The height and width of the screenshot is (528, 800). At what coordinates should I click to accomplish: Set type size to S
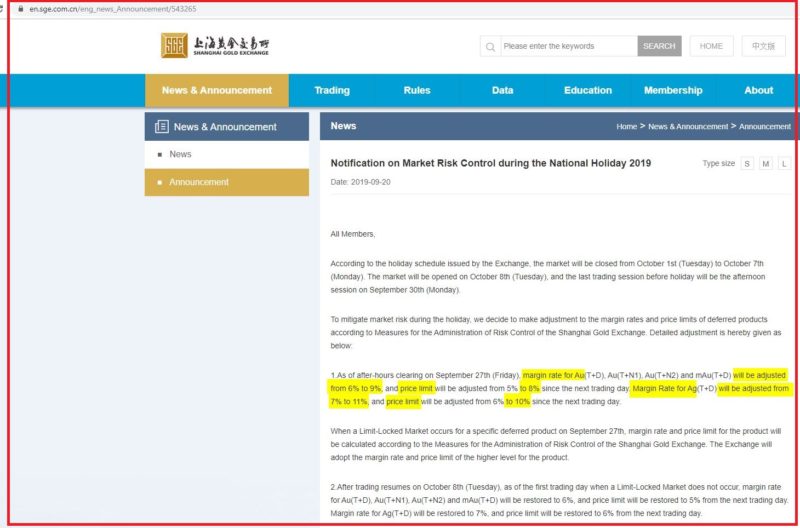[747, 164]
